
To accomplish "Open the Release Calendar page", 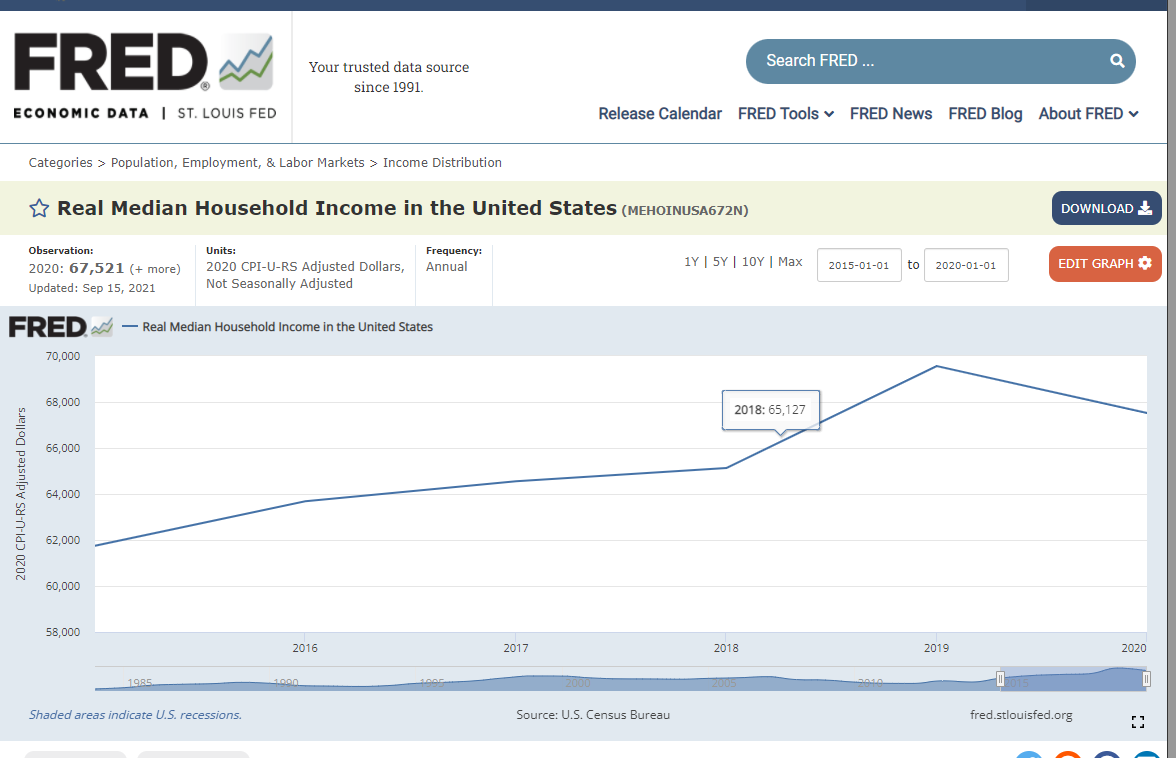I will click(660, 114).
